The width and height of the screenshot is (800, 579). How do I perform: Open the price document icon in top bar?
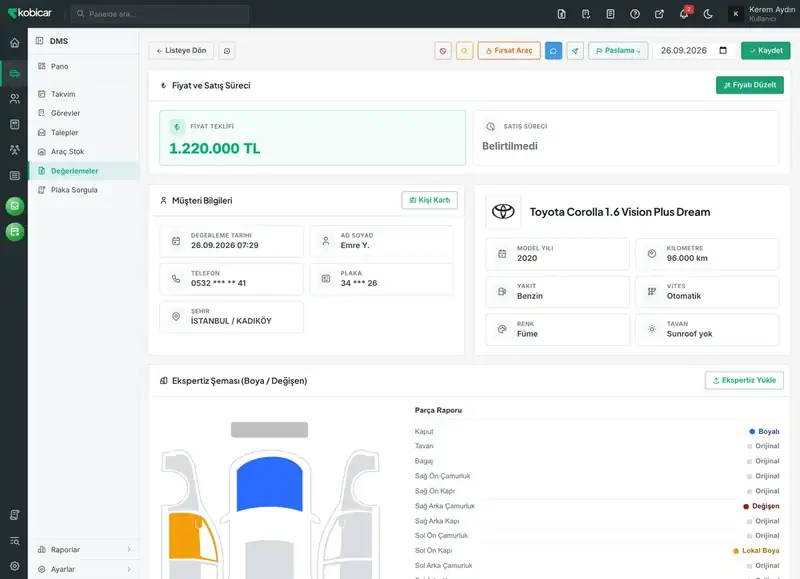pyautogui.click(x=561, y=14)
